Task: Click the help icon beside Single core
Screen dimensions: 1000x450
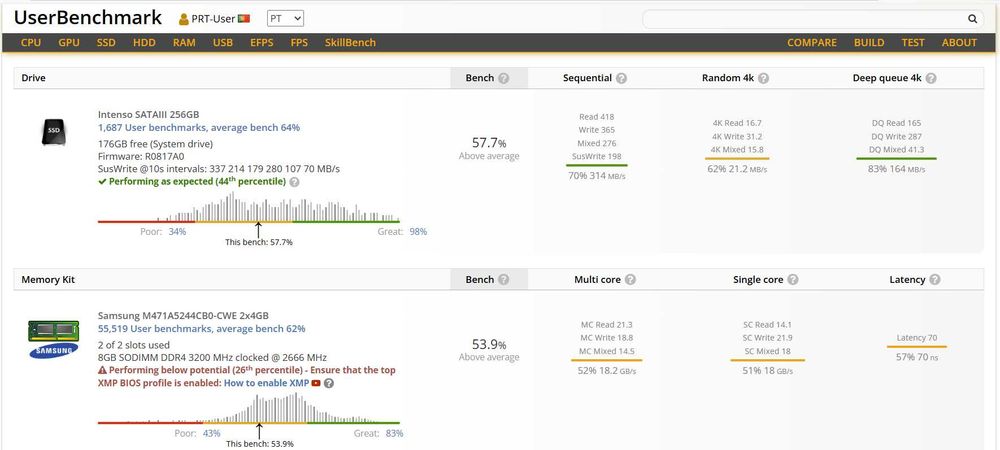Action: click(x=792, y=280)
